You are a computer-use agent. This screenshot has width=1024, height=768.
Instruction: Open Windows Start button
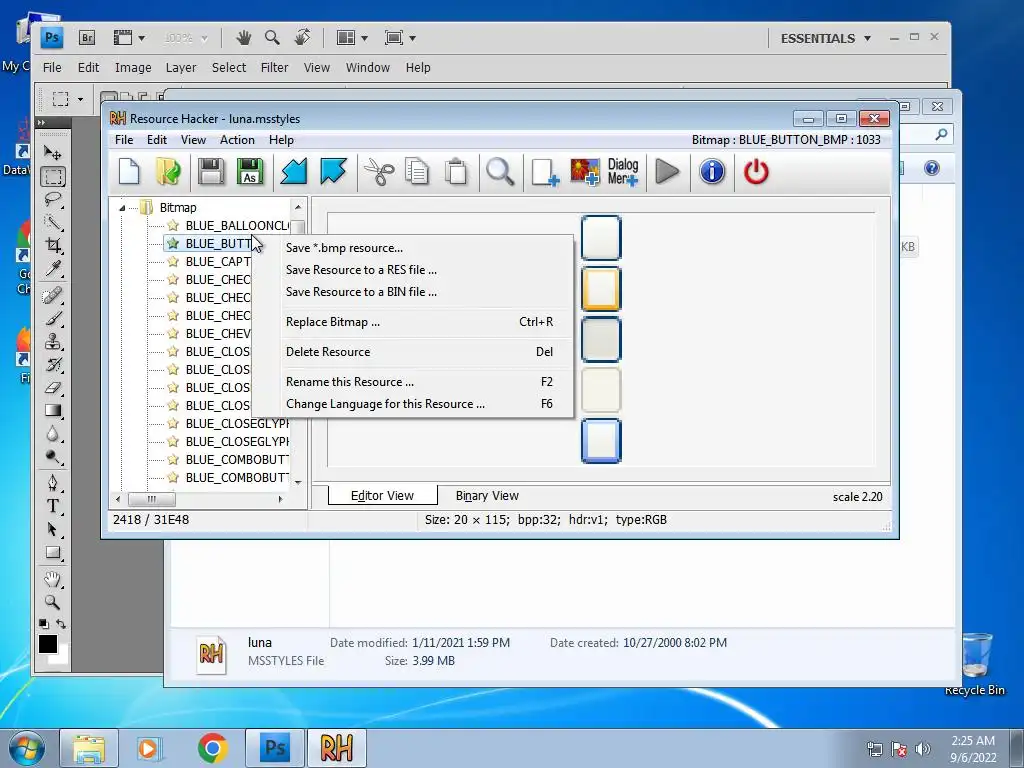tap(26, 748)
